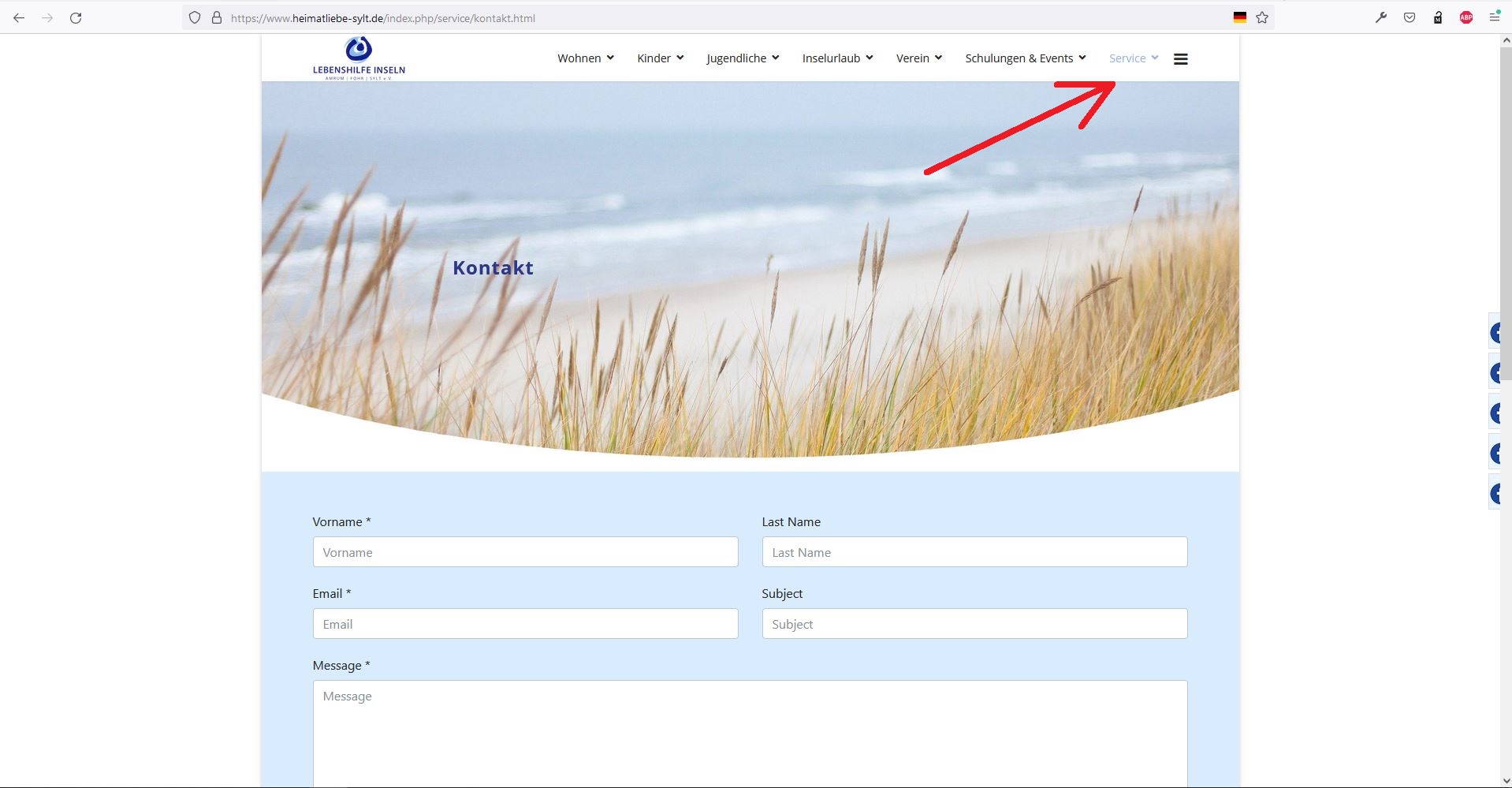Click the German flag translation button
The height and width of the screenshot is (788, 1512).
[1239, 16]
